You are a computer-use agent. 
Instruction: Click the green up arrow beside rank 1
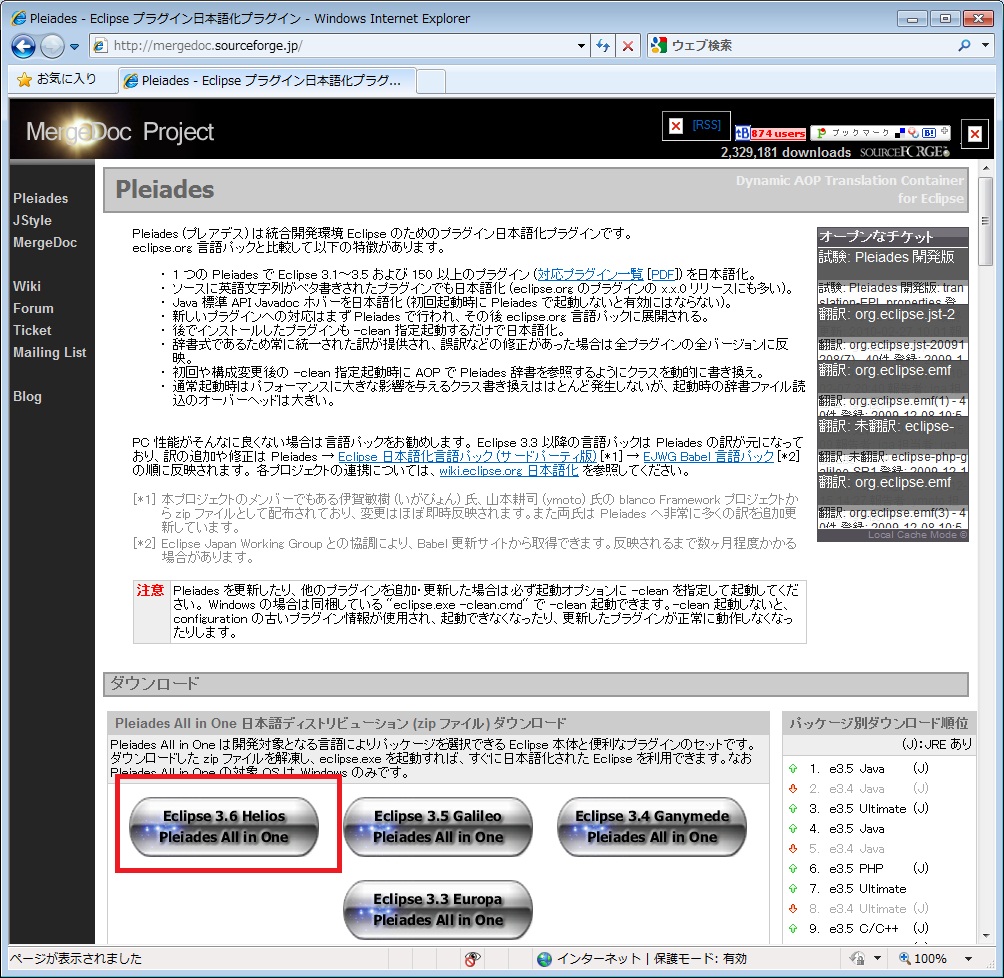click(x=793, y=769)
